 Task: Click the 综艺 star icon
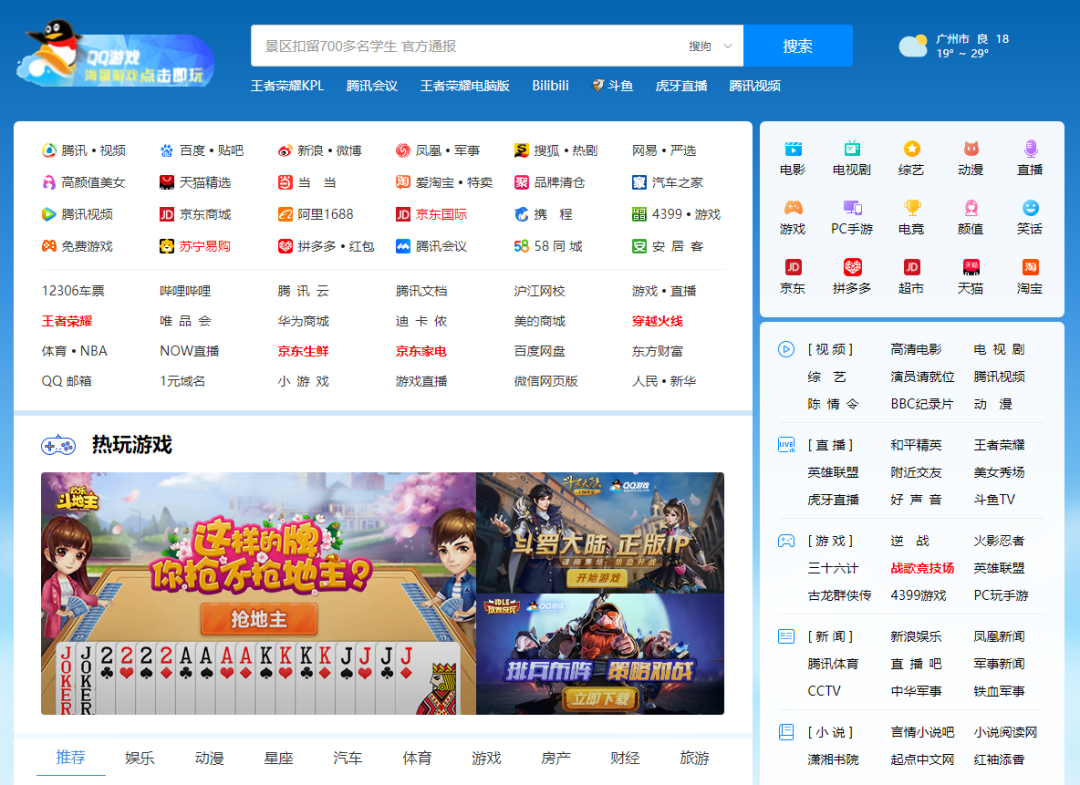pyautogui.click(x=911, y=149)
